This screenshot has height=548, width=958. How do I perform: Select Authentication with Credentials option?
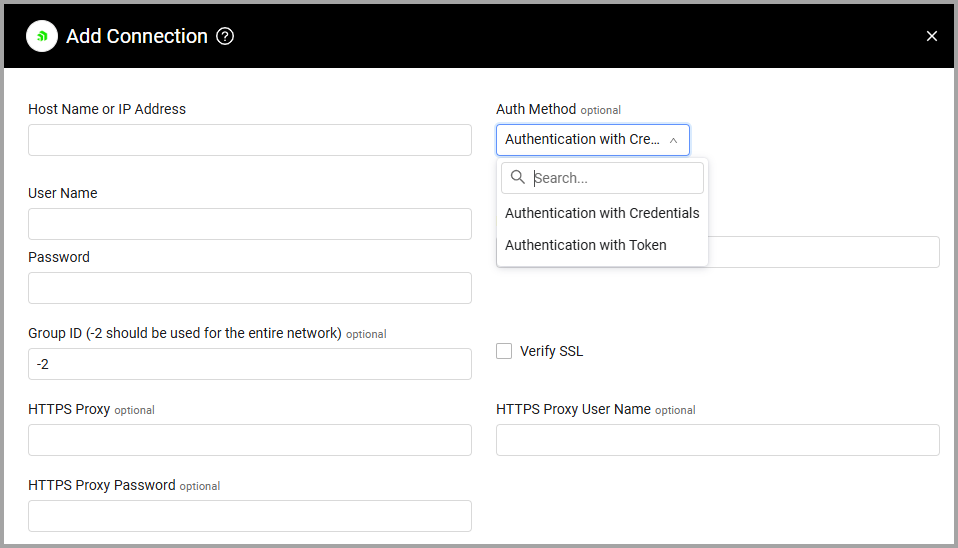point(602,213)
